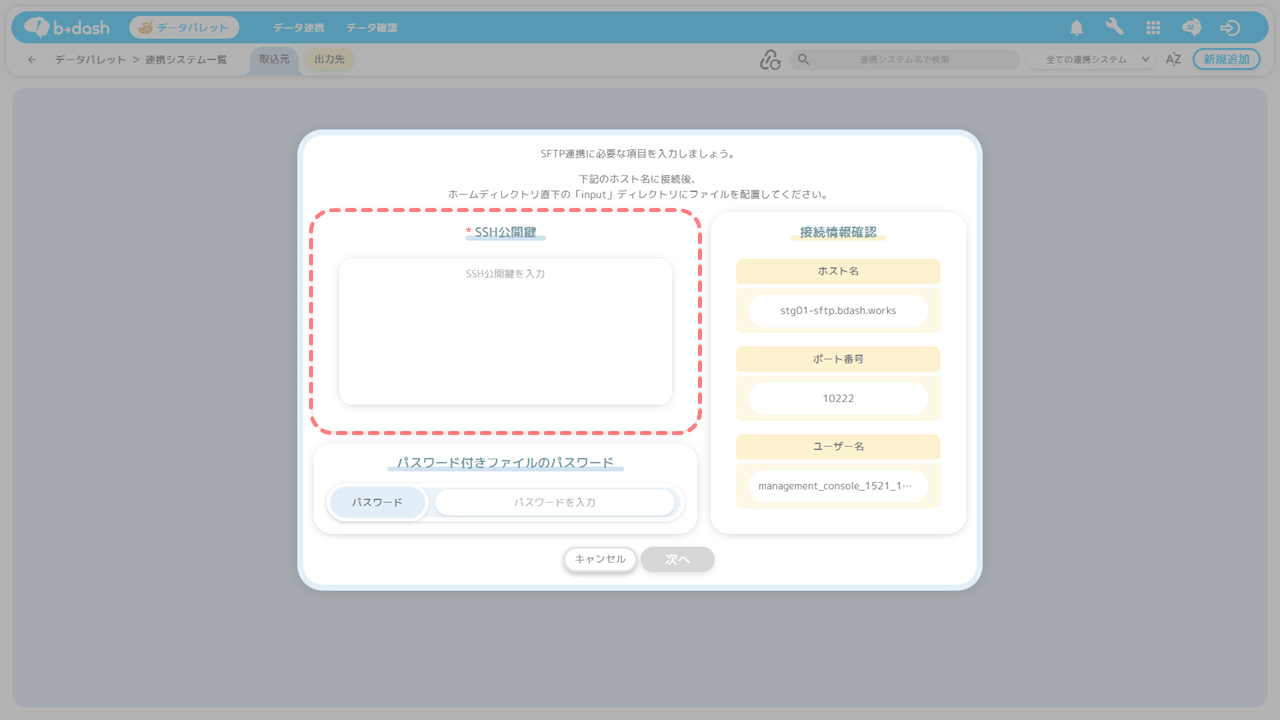Switch to the 出力先 tab
Screen dimensions: 1280x720
329,60
